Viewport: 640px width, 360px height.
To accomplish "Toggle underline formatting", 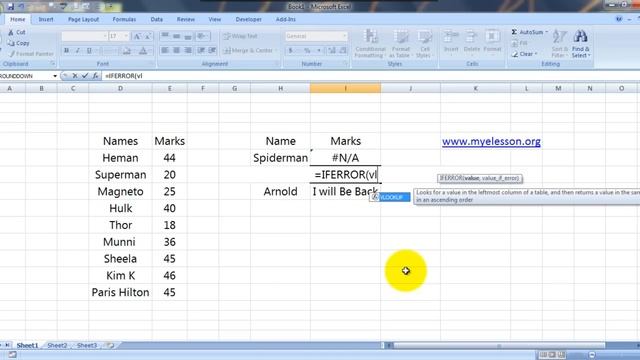I will click(x=89, y=51).
